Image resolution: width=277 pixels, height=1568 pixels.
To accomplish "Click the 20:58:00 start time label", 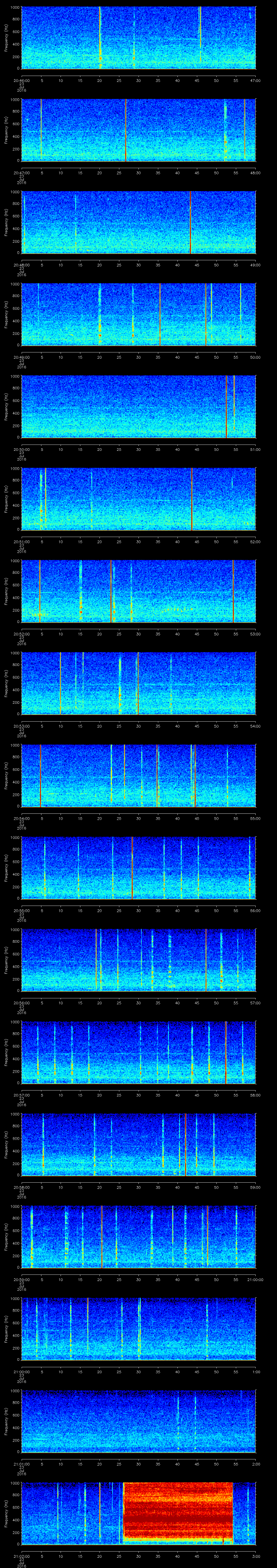I will click(x=21, y=1187).
